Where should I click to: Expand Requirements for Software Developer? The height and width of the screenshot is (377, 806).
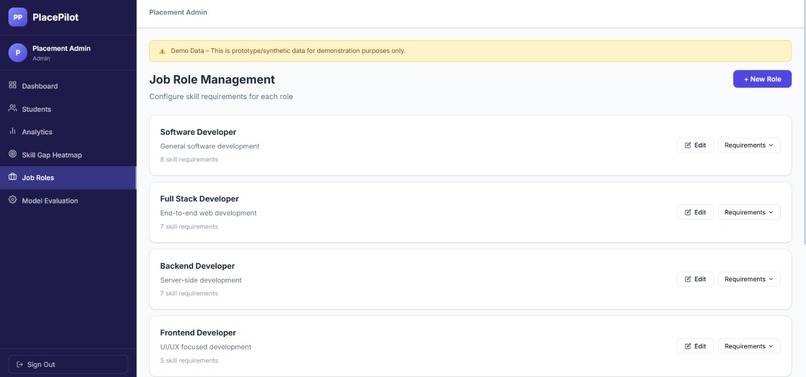(x=749, y=146)
